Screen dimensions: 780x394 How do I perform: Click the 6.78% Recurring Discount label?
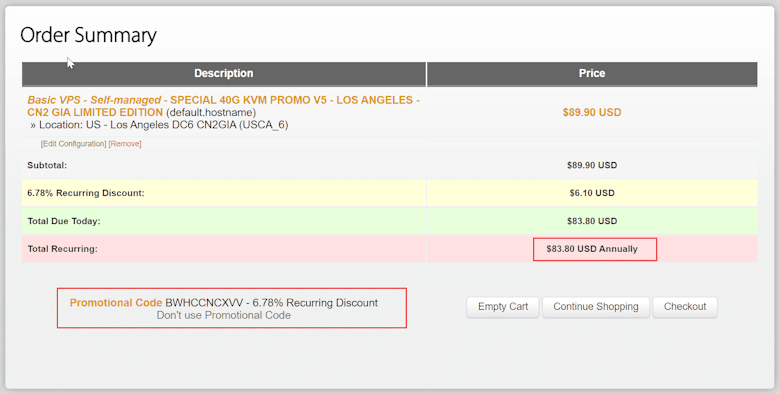[86, 193]
